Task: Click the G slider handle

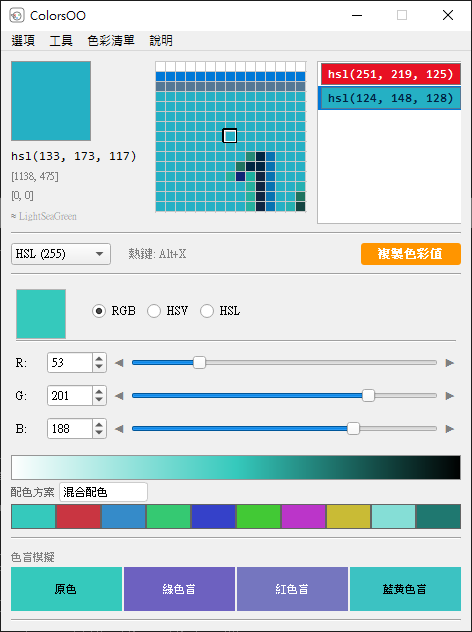Action: (368, 395)
